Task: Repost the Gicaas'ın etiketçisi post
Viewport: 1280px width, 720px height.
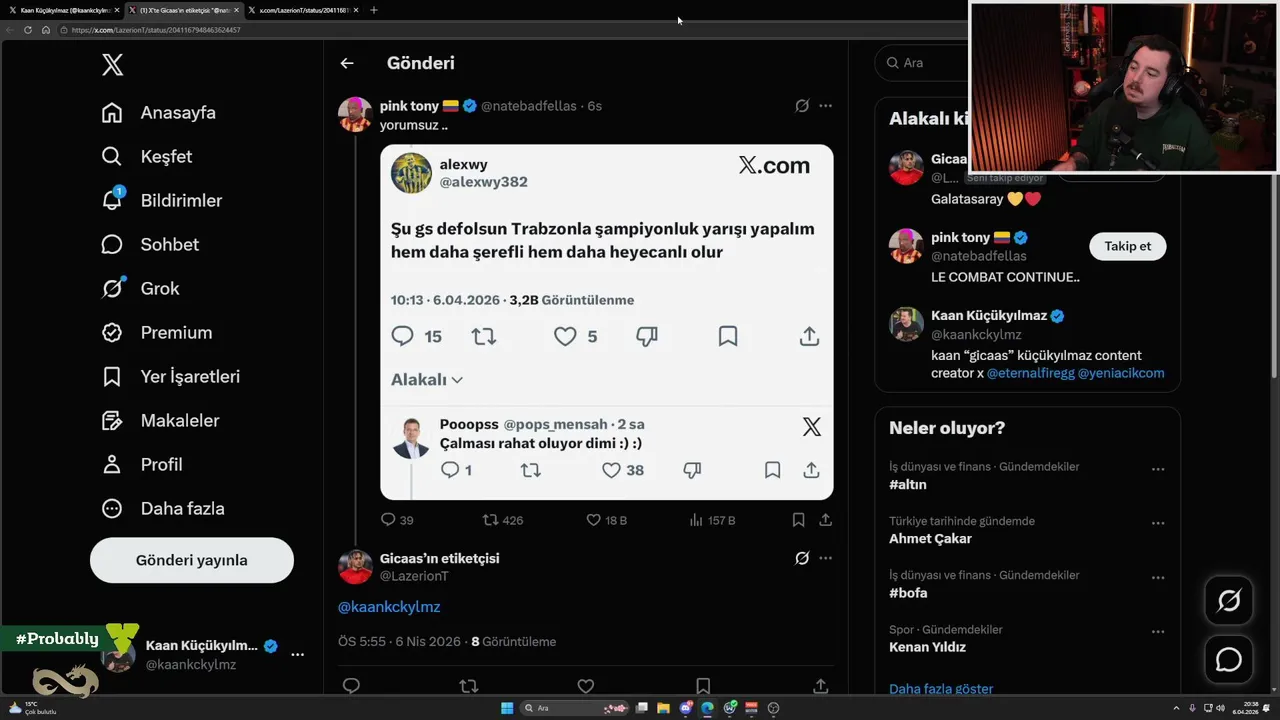Action: 468,686
